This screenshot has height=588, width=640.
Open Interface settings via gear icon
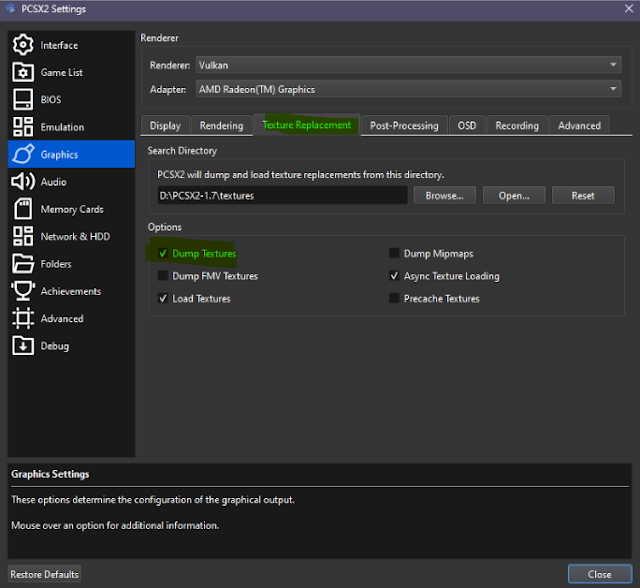pos(23,45)
